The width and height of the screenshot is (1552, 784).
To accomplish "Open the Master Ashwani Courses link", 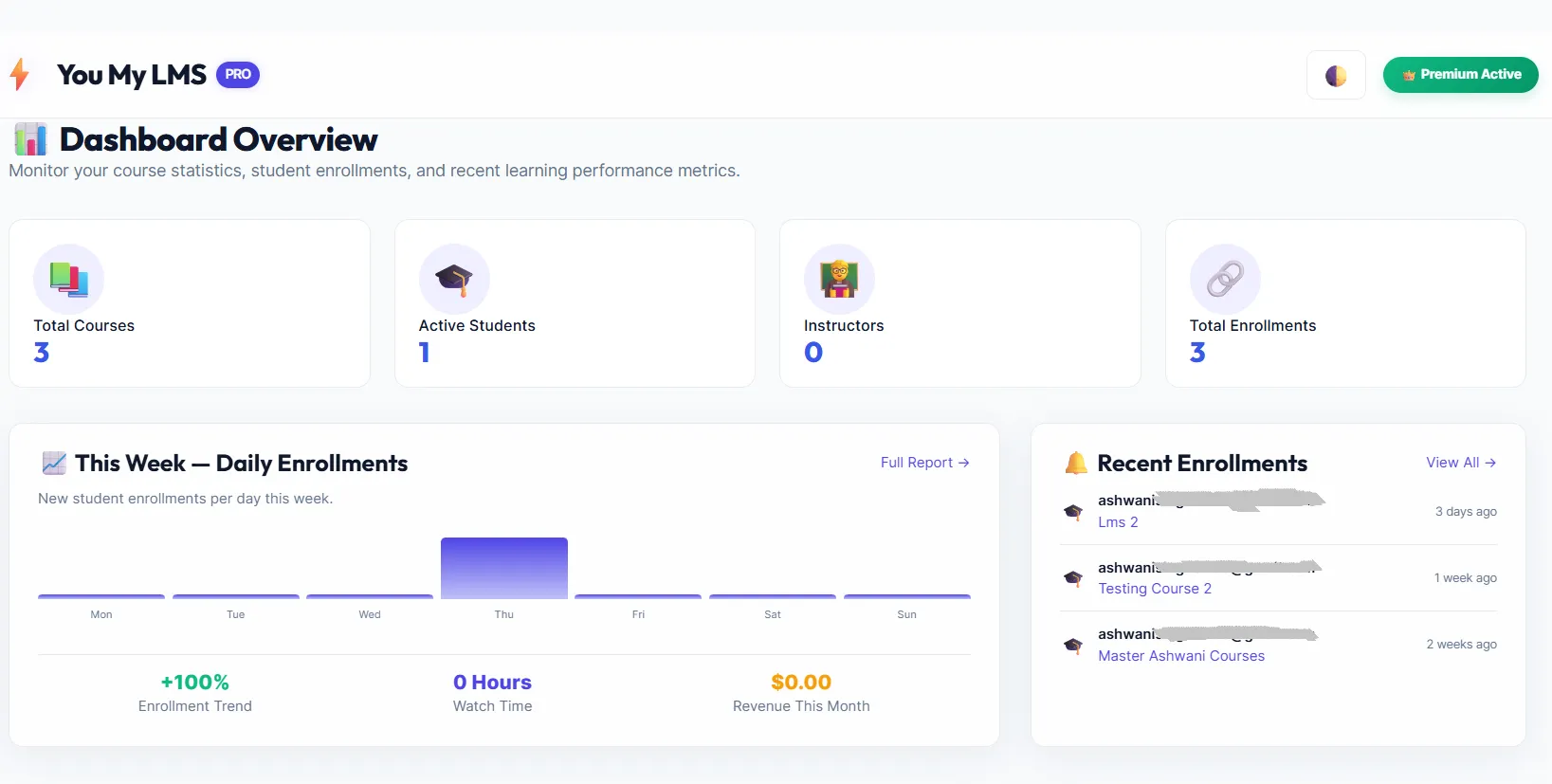I will point(1181,656).
